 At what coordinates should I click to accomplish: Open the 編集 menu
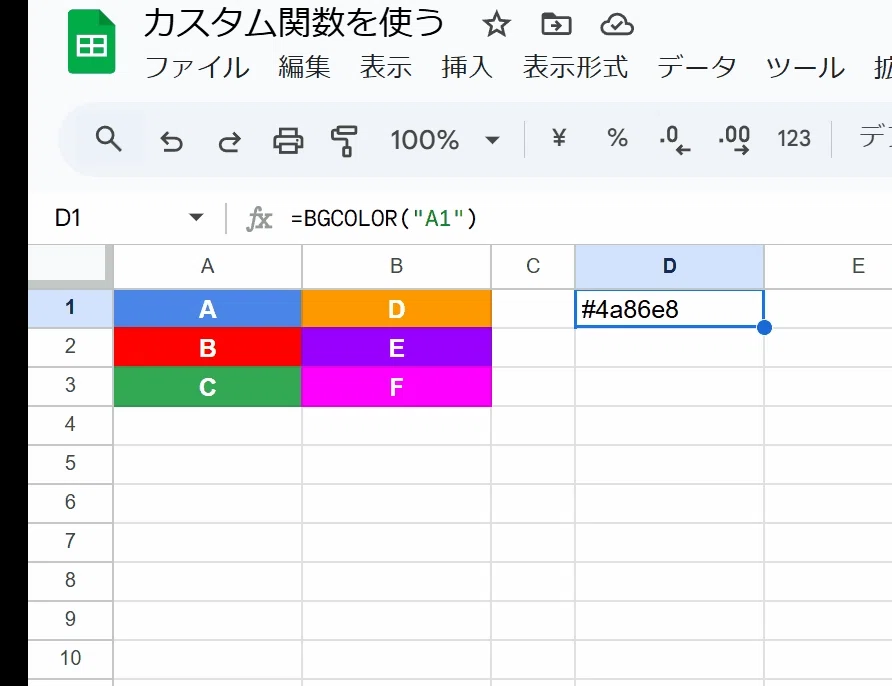pos(304,67)
